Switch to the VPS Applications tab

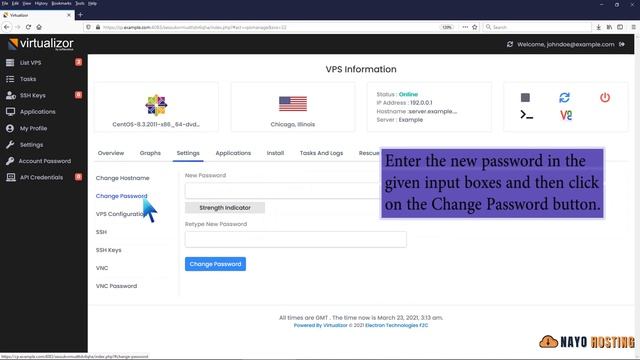233,153
